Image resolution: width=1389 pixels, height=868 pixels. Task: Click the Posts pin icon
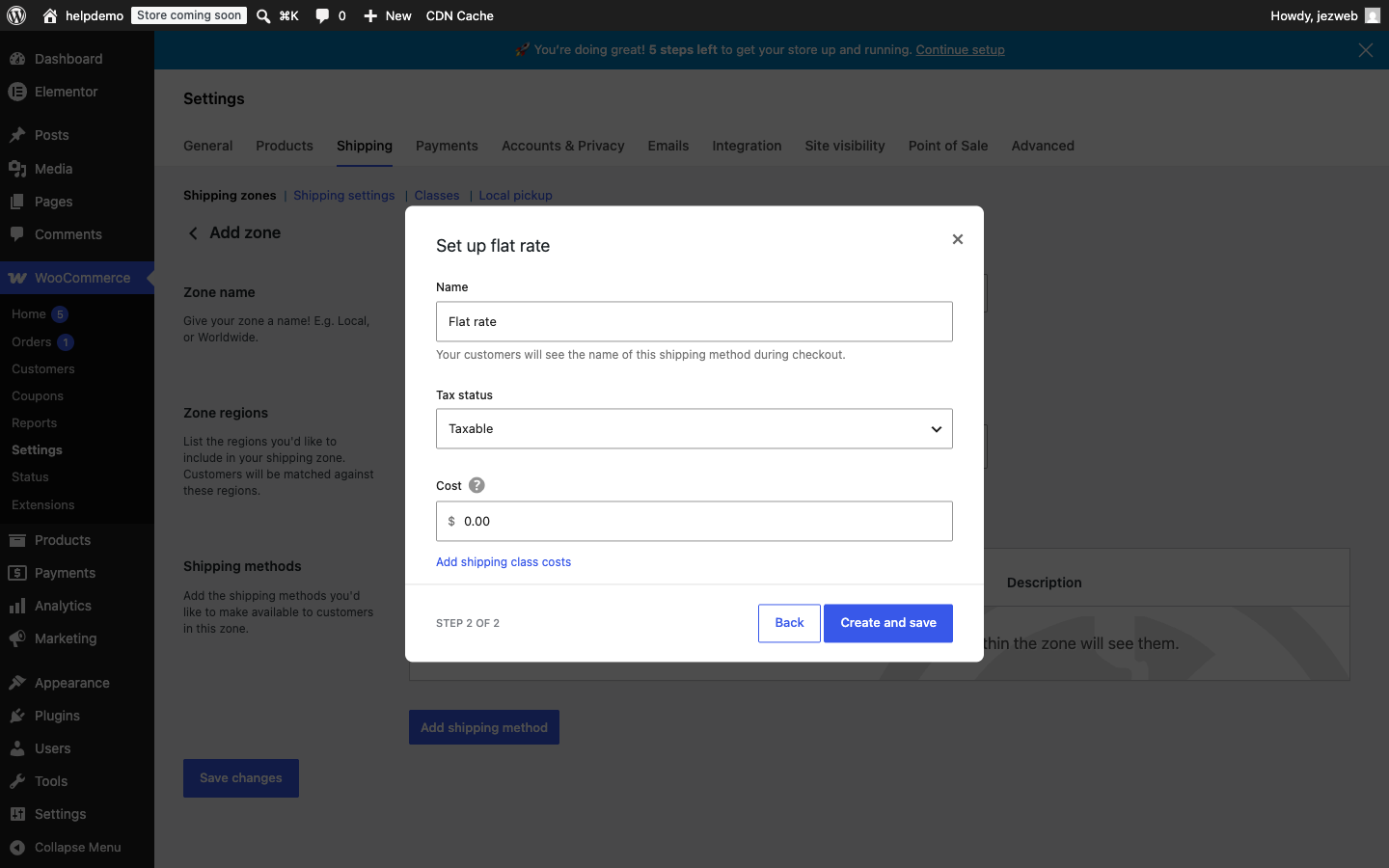click(x=17, y=135)
